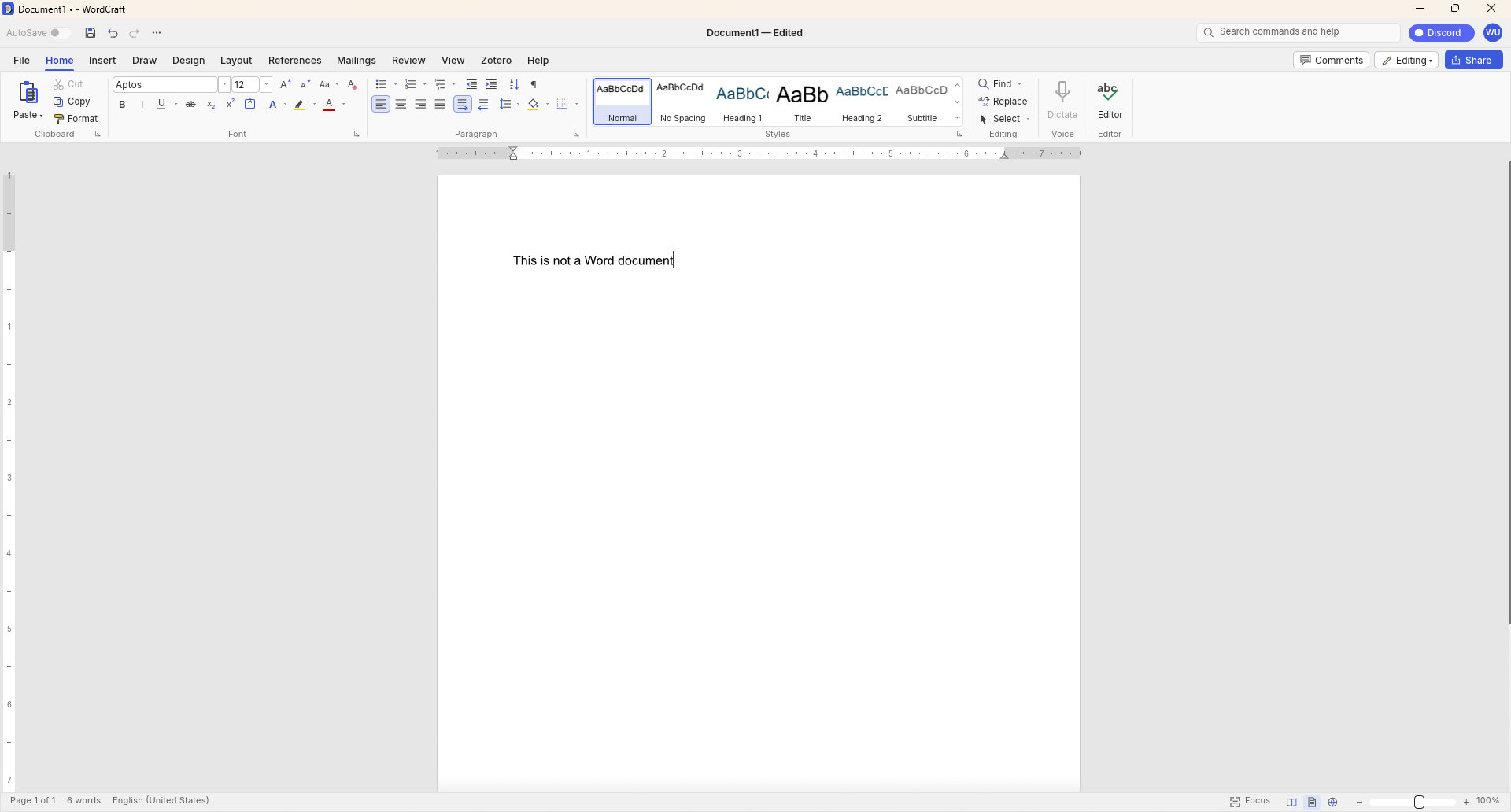Click the Search commands and help field
This screenshot has width=1511, height=812.
(x=1299, y=32)
